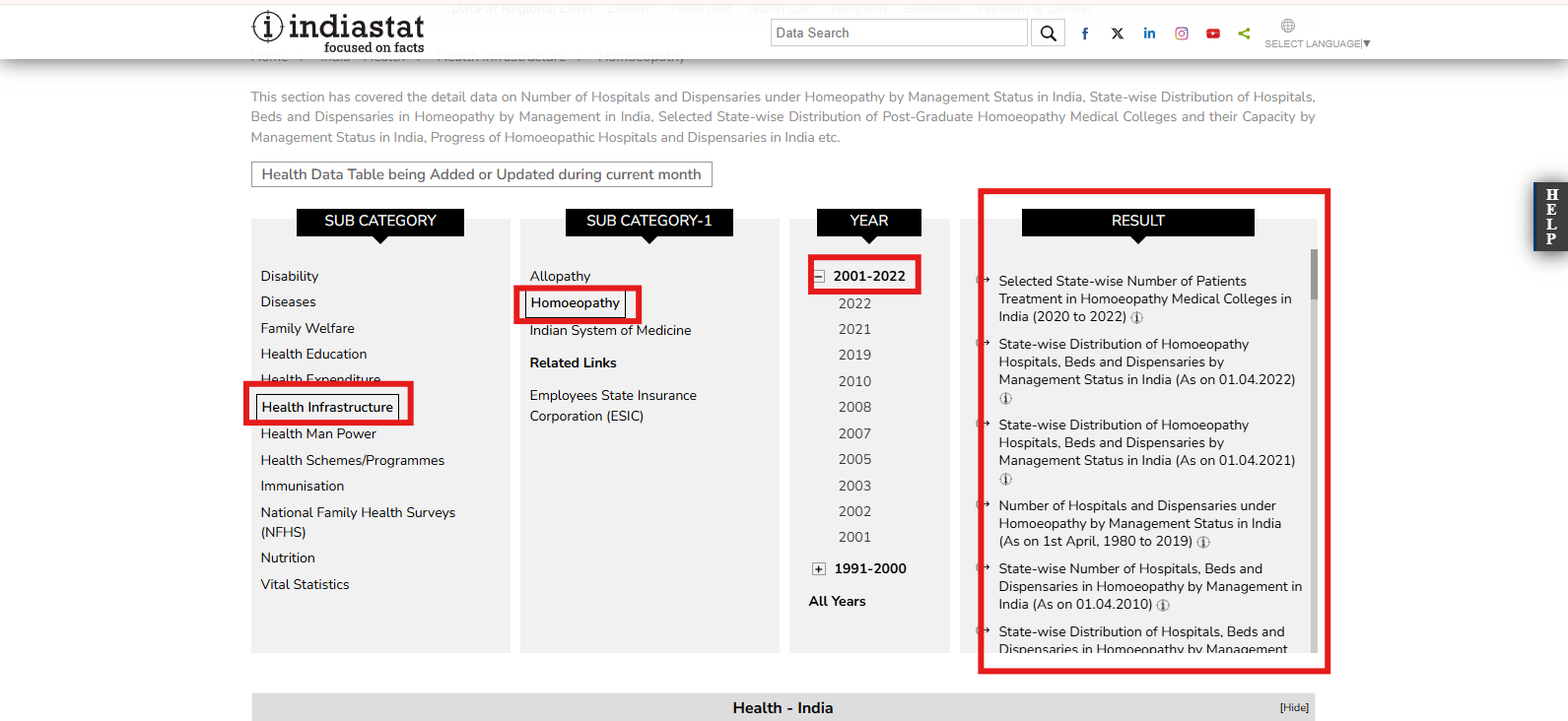The width and height of the screenshot is (1568, 721).
Task: Open the Instagram icon
Action: pos(1182,33)
